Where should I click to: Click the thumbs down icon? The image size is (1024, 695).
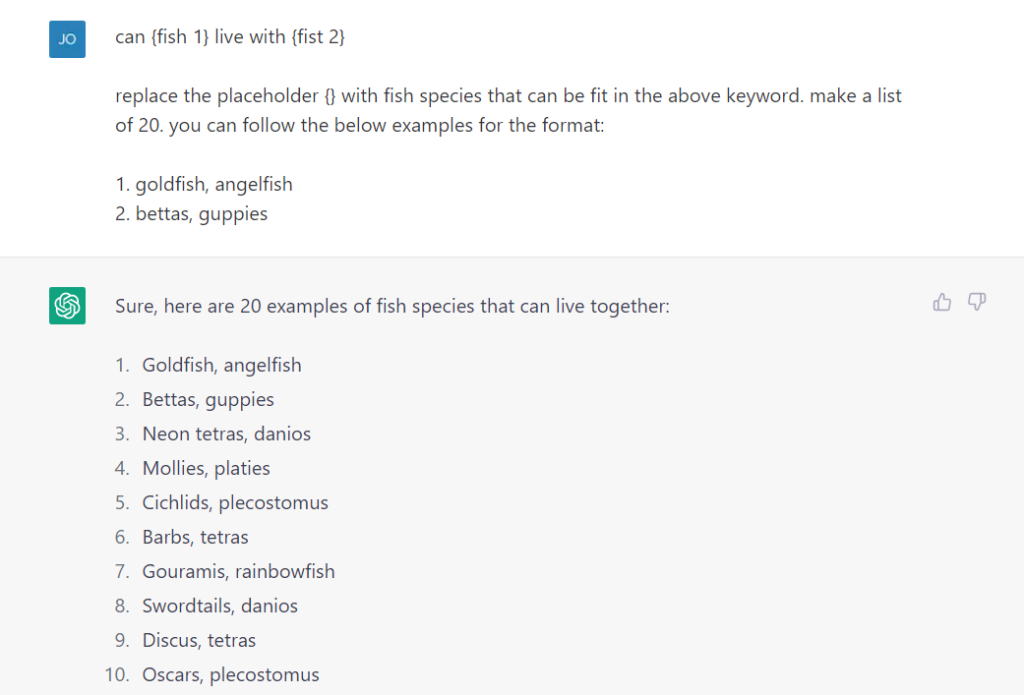977,302
